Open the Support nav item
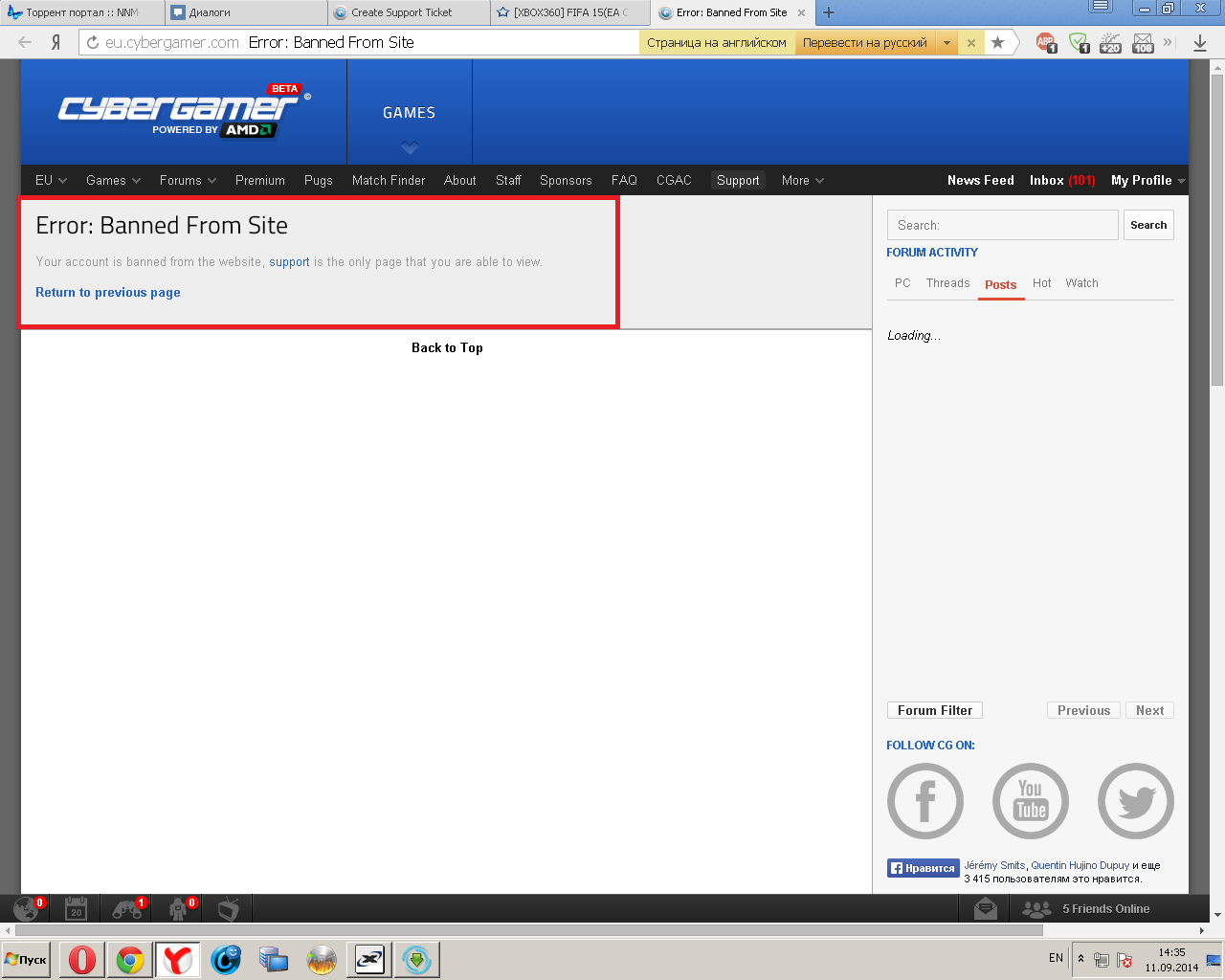 click(738, 180)
